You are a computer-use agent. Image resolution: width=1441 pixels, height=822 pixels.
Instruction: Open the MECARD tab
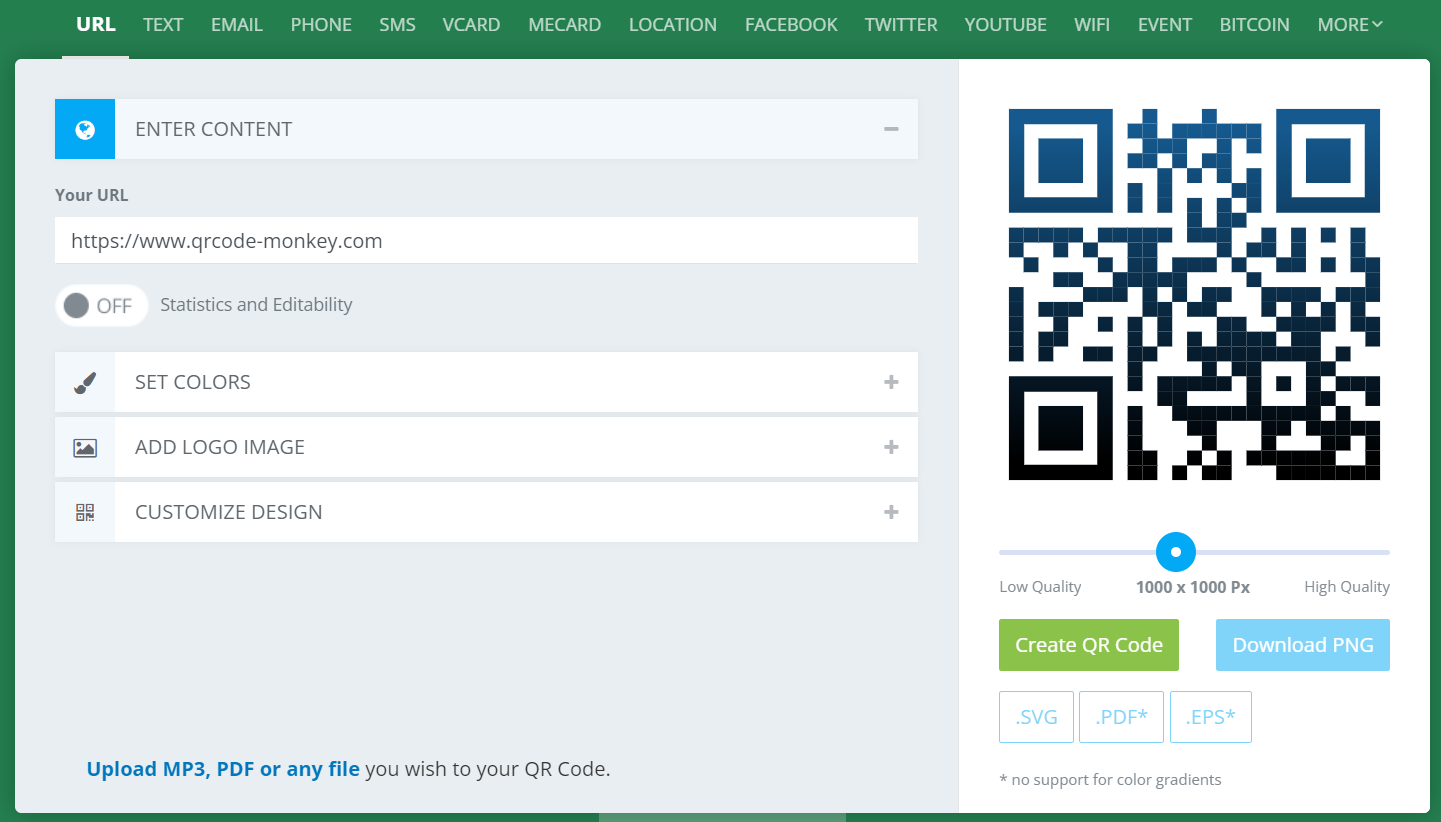coord(565,25)
